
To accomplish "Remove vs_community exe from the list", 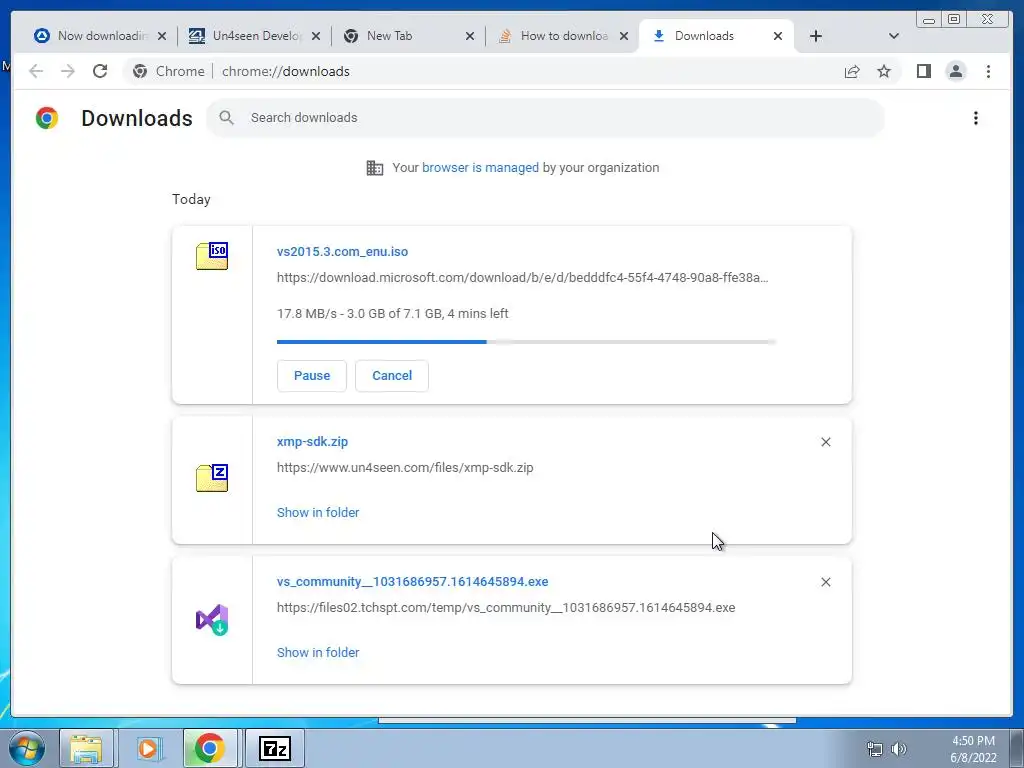I will tap(825, 582).
